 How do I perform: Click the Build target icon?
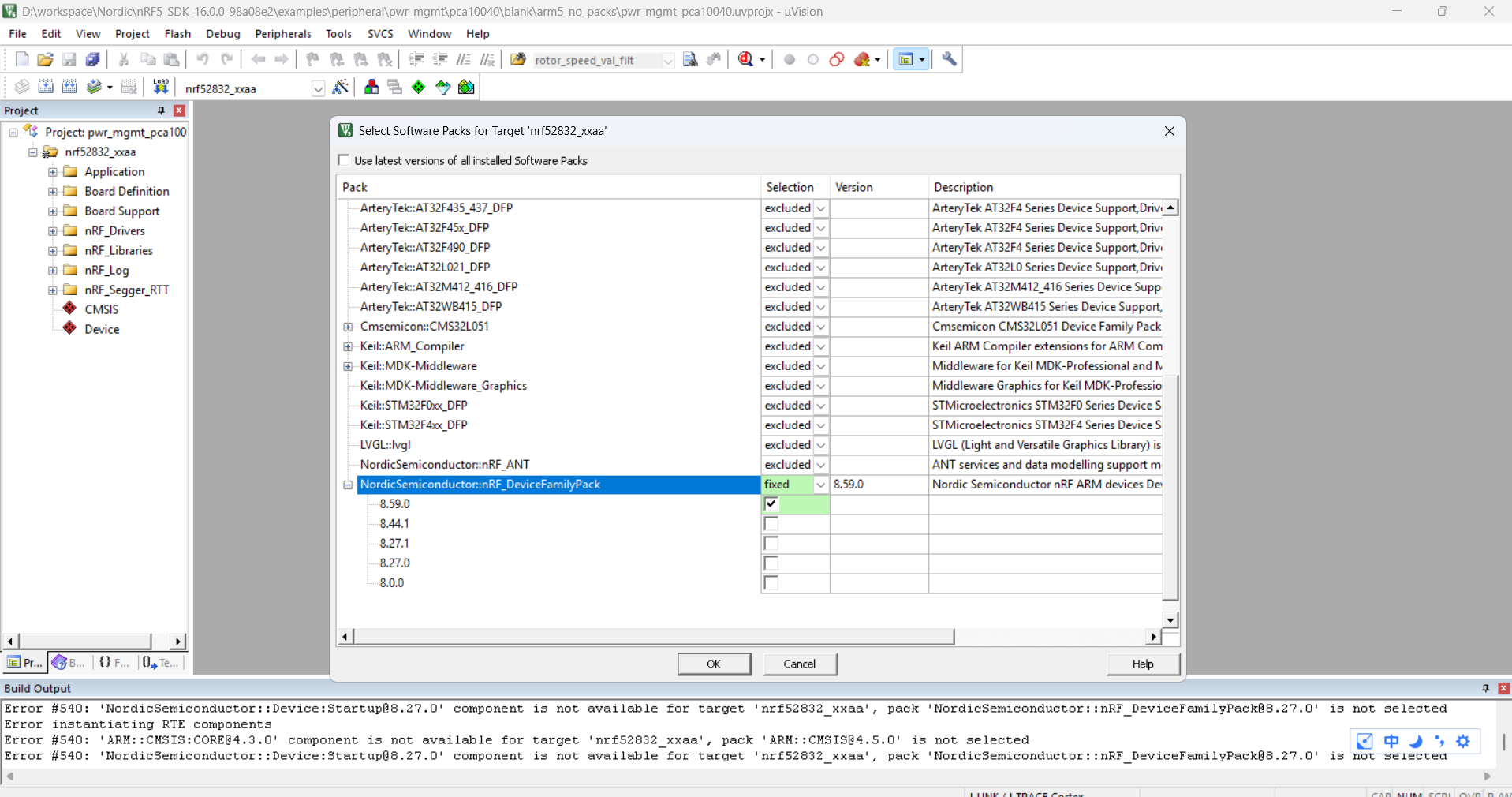(46, 88)
